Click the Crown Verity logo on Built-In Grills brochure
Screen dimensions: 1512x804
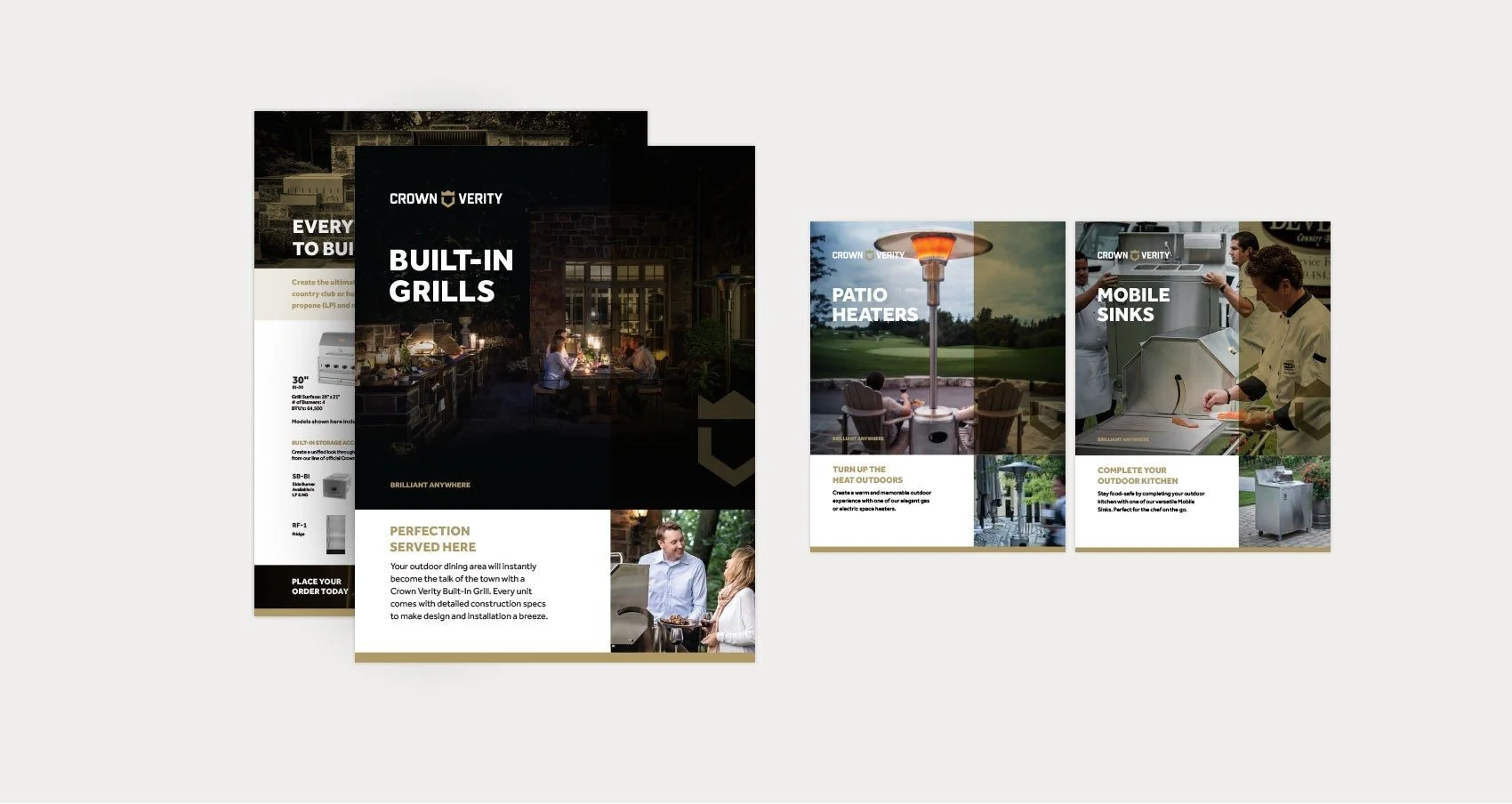[446, 198]
